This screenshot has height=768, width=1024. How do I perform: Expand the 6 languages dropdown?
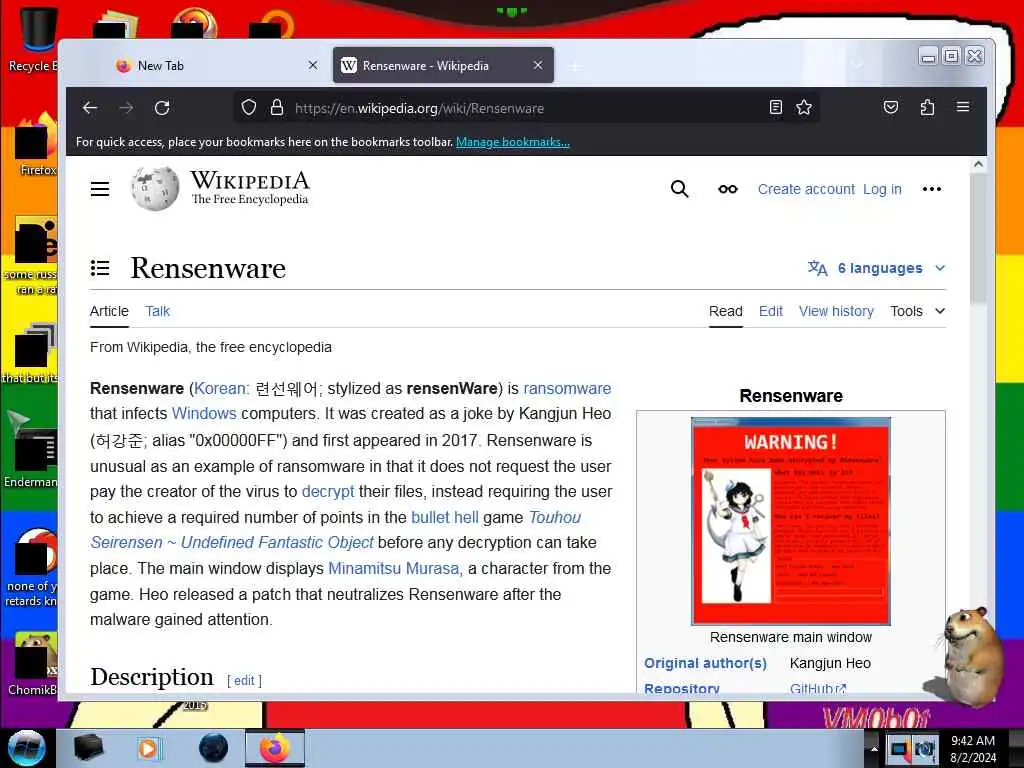pos(876,268)
